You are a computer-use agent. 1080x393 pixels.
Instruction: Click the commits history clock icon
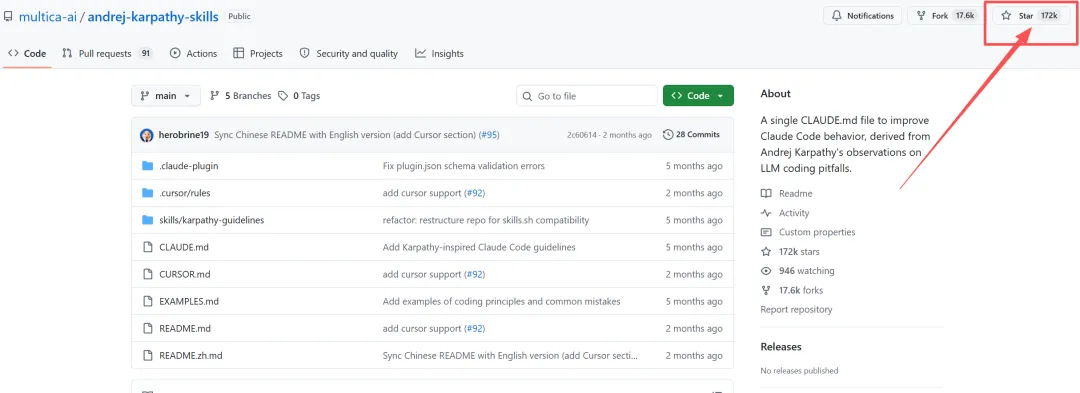click(667, 135)
